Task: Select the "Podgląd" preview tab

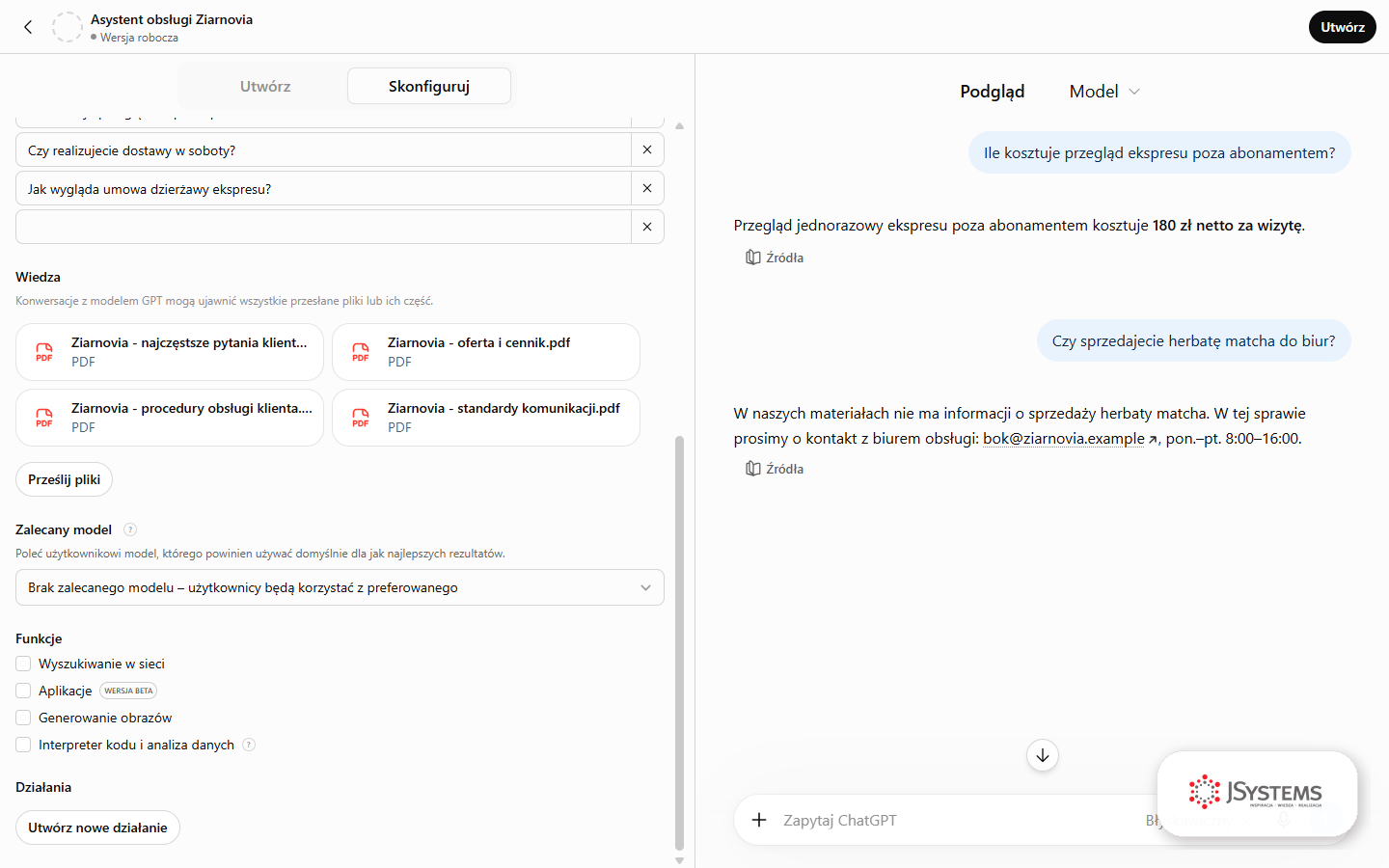Action: 993,92
